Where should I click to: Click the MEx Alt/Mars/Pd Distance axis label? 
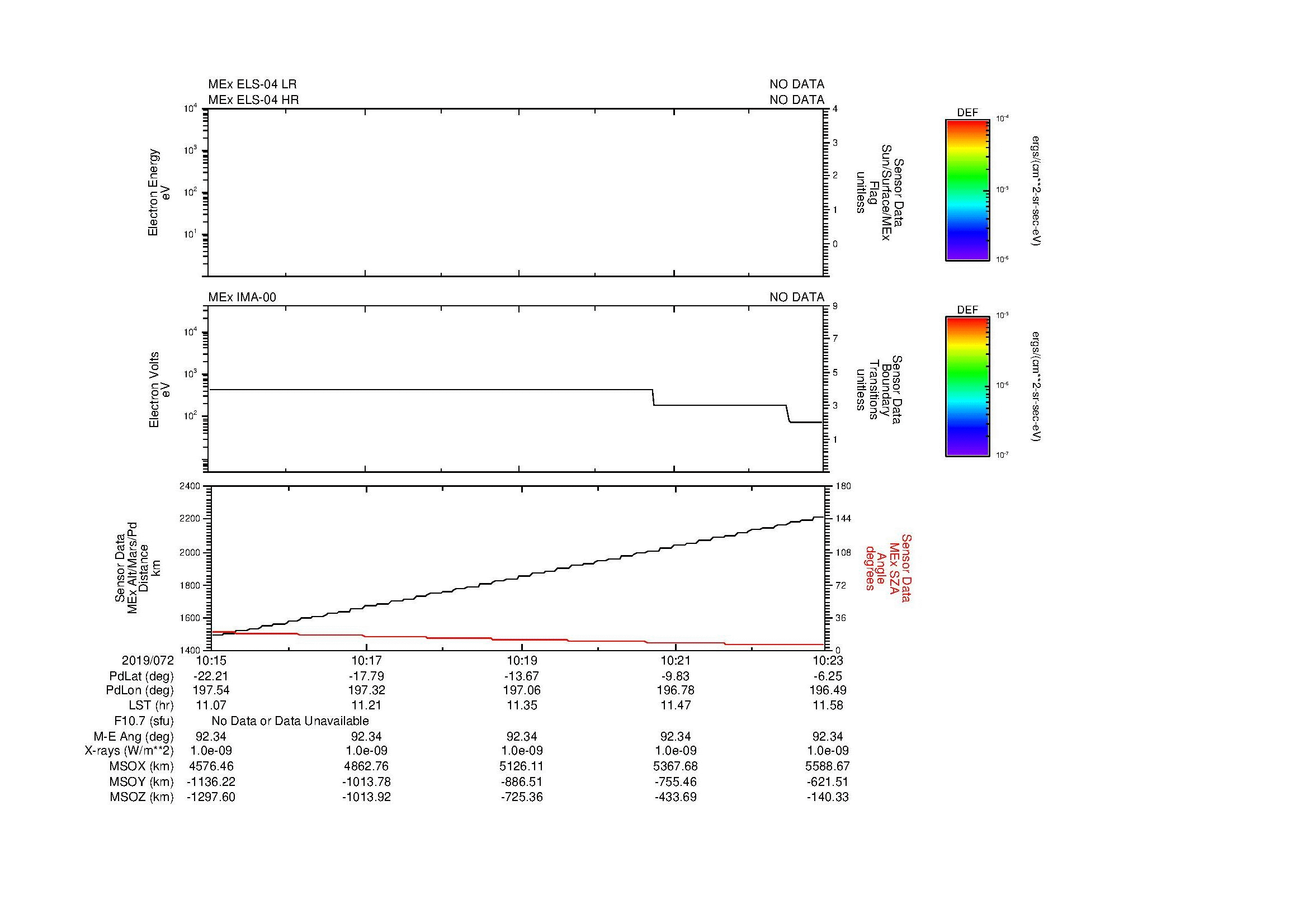[x=138, y=567]
